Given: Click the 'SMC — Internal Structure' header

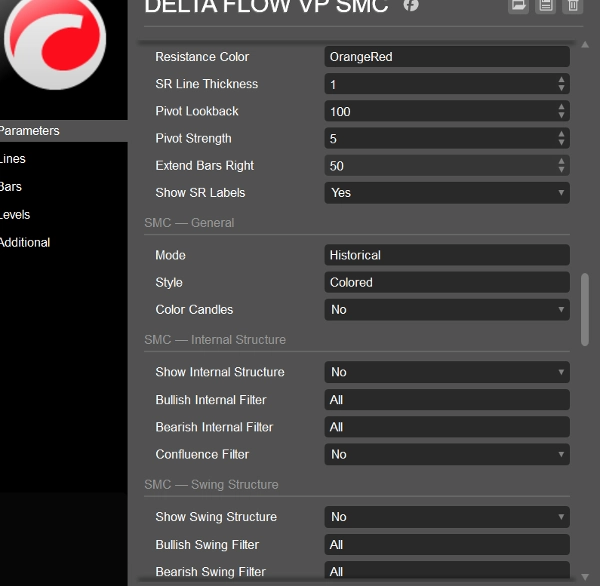Looking at the screenshot, I should (215, 340).
